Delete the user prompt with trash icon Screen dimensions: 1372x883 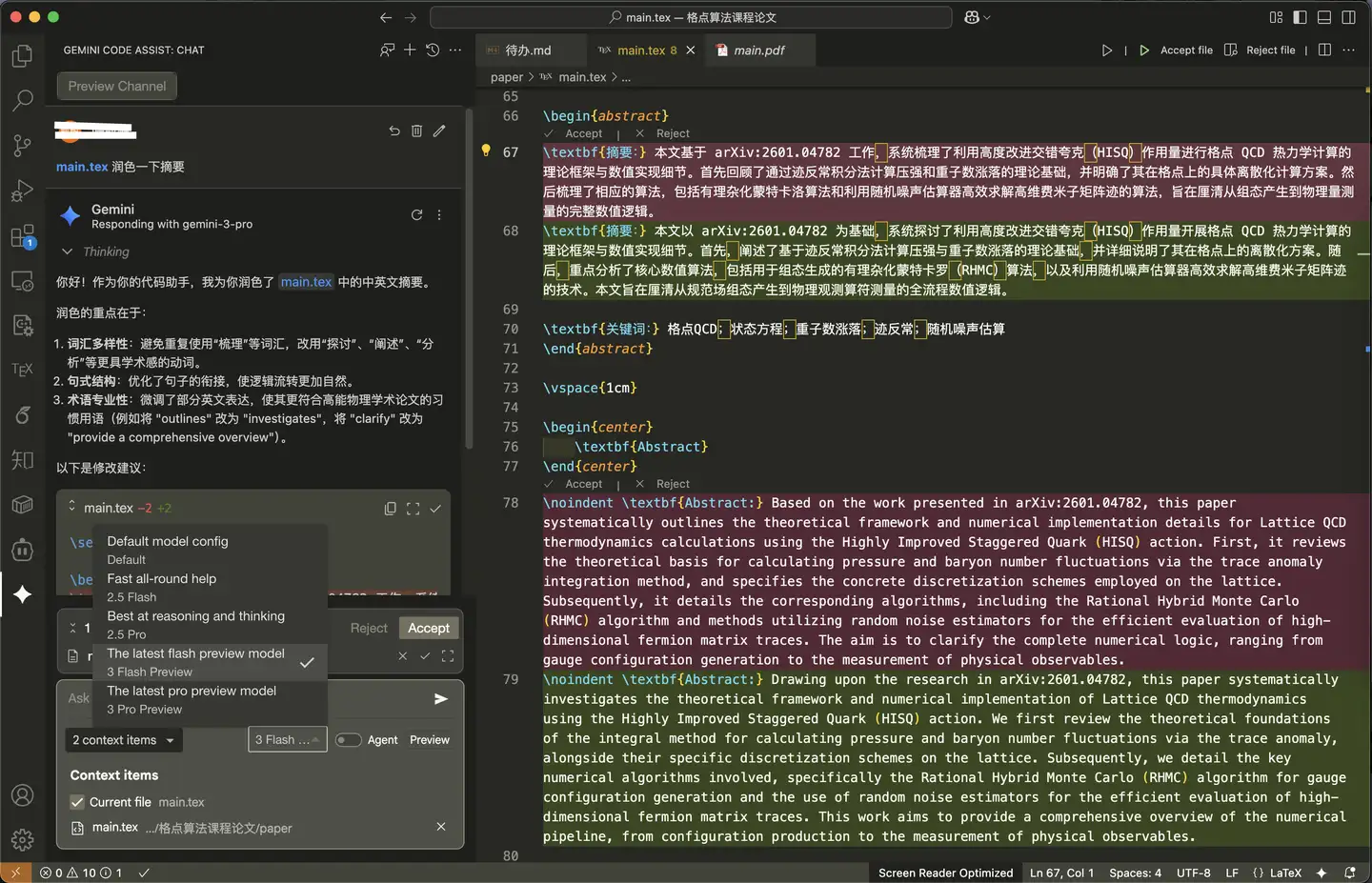pyautogui.click(x=416, y=131)
